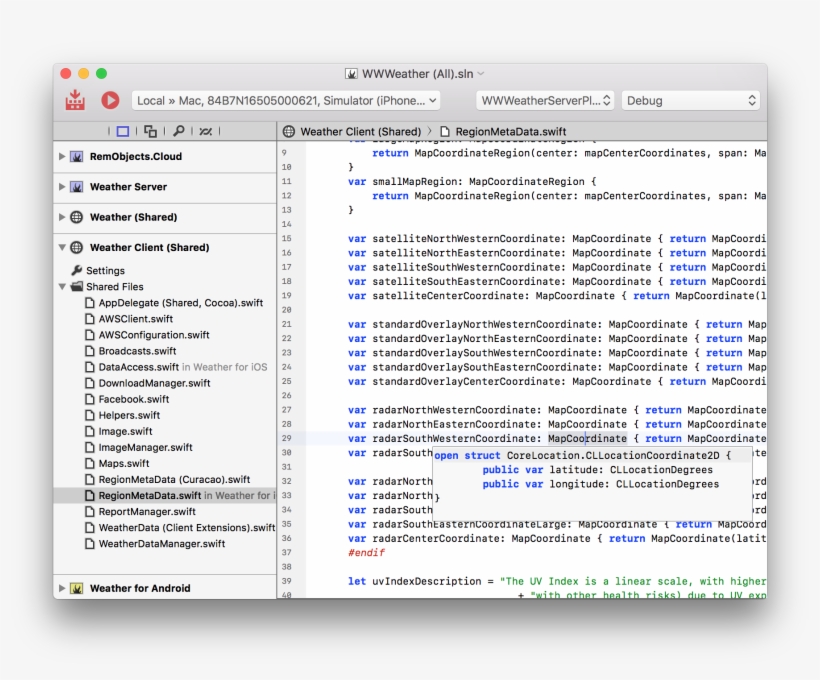
Task: Click uvIndexDescription on line 39
Action: click(426, 581)
